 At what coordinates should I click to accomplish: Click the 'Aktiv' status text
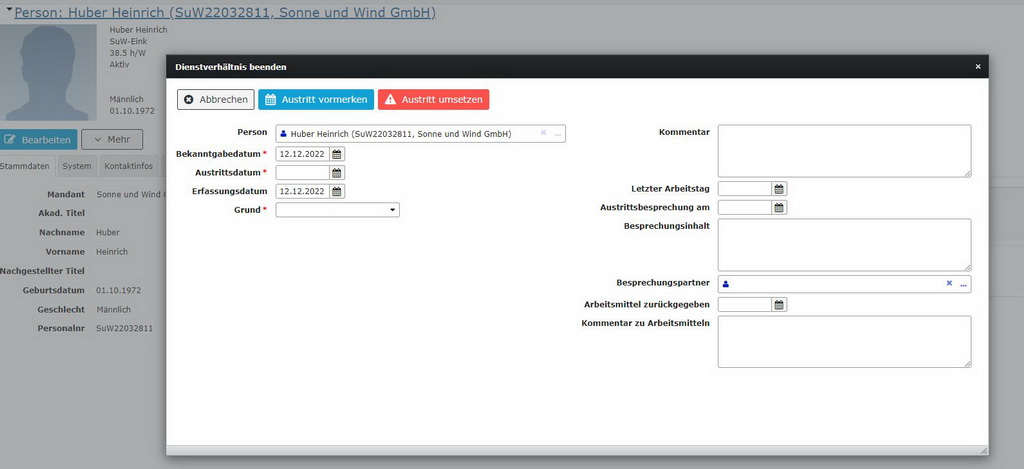tap(119, 65)
